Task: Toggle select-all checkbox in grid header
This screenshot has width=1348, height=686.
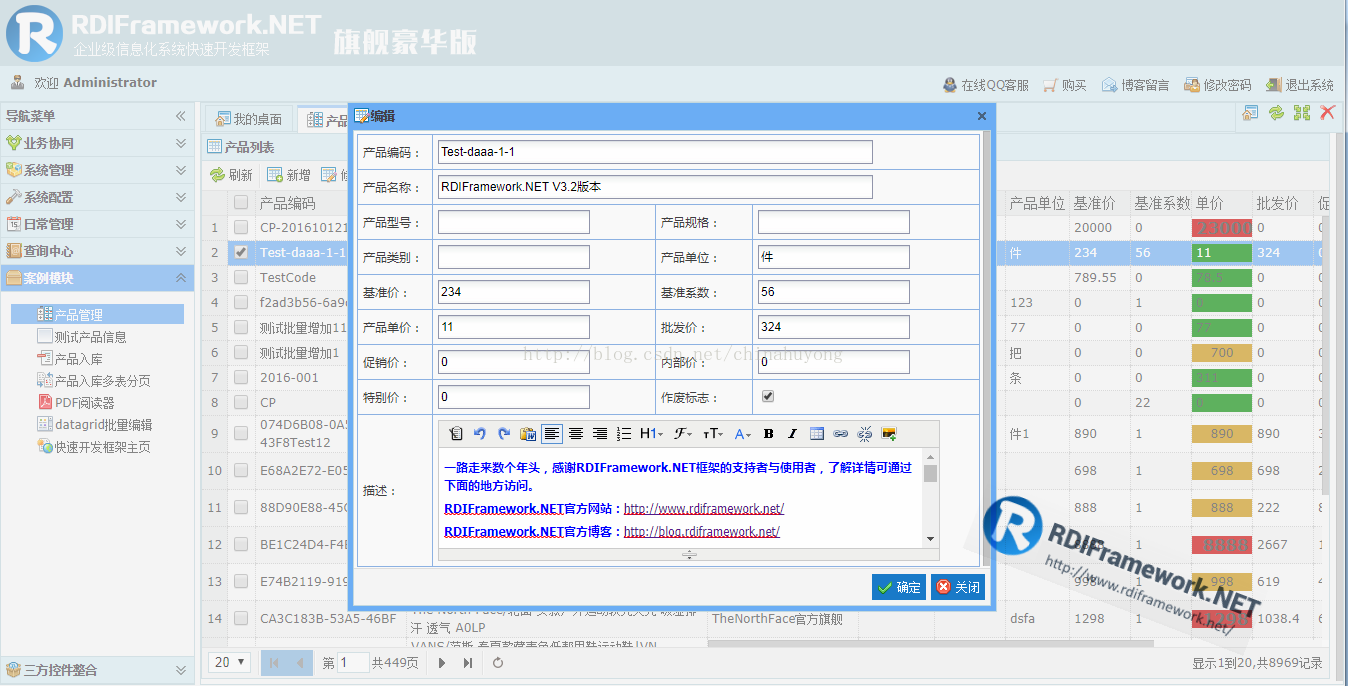Action: point(241,202)
